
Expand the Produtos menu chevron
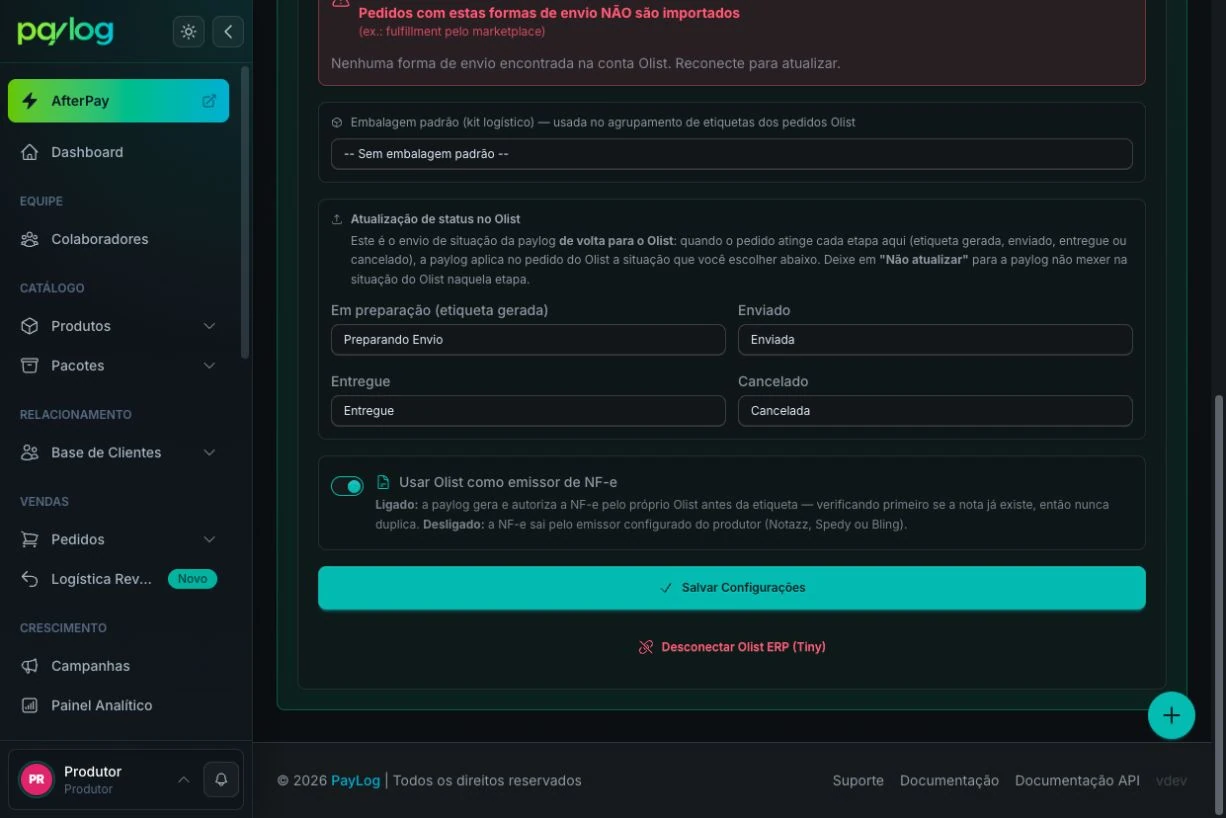(209, 326)
